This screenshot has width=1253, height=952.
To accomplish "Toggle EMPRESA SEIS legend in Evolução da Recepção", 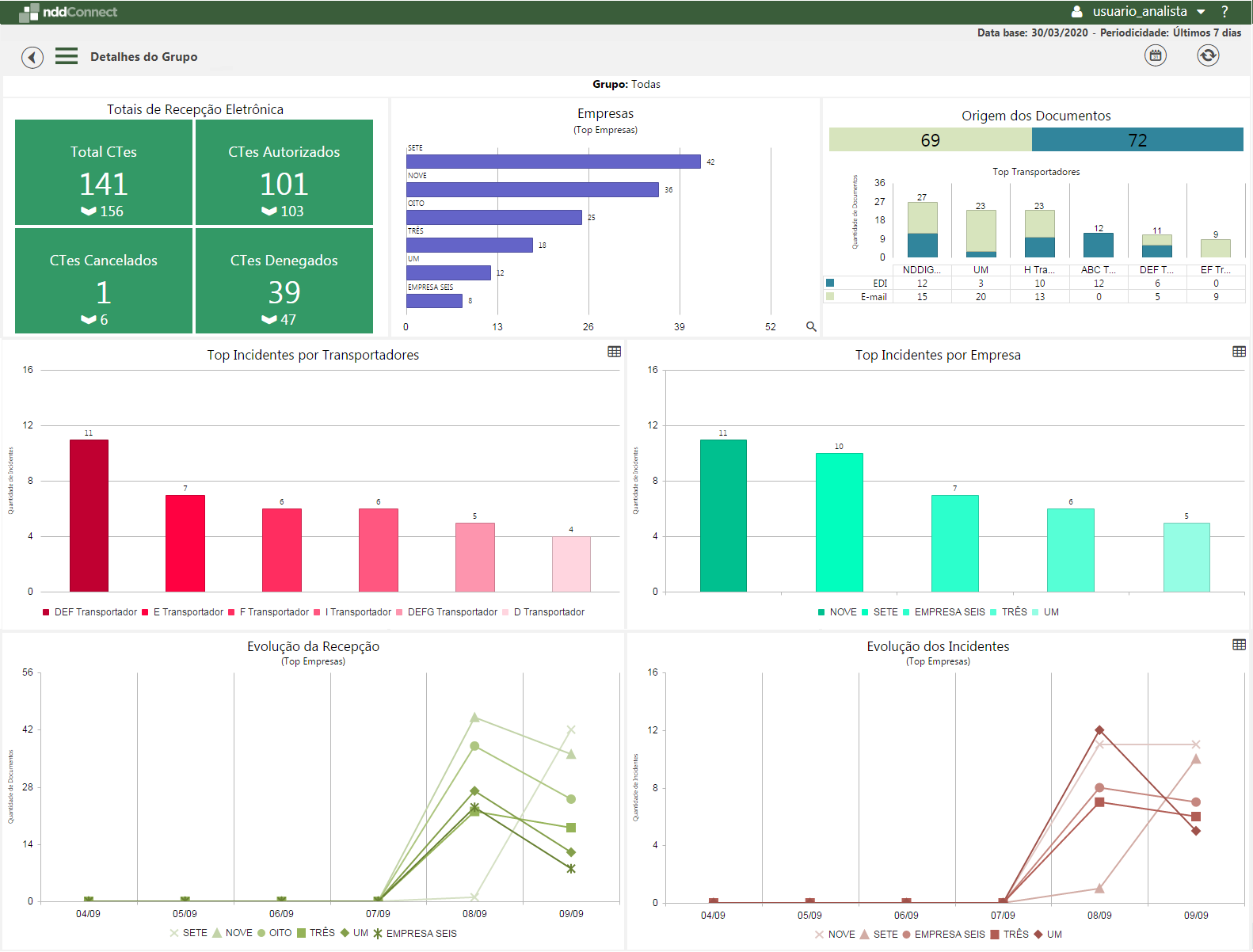I will 415,934.
